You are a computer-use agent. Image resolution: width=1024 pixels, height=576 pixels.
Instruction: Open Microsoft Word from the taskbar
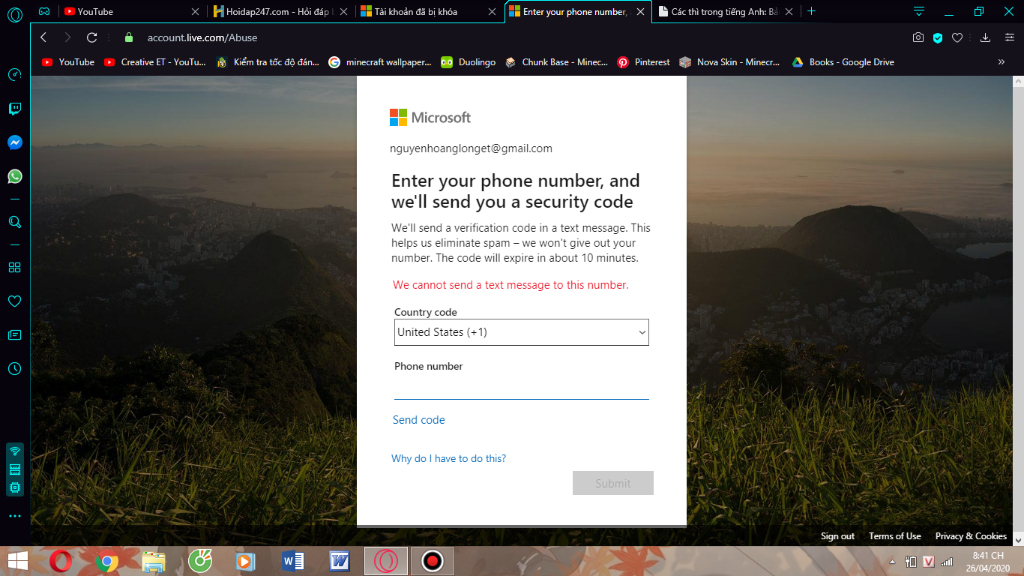click(x=293, y=561)
